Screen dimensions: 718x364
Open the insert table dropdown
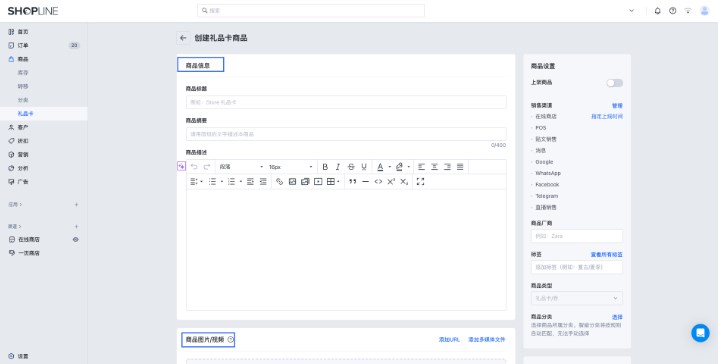(333, 182)
